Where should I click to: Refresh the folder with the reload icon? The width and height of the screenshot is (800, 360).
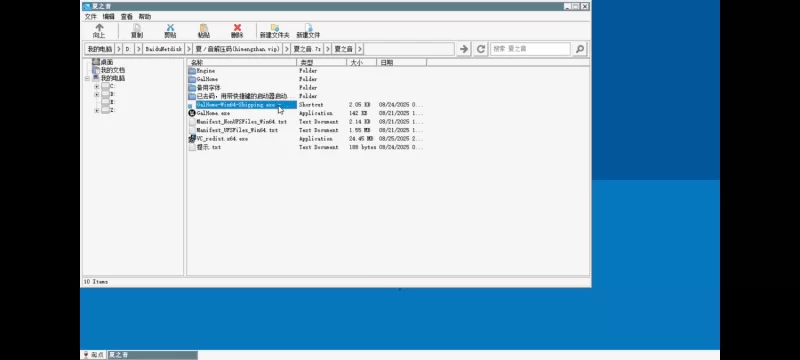pyautogui.click(x=480, y=49)
